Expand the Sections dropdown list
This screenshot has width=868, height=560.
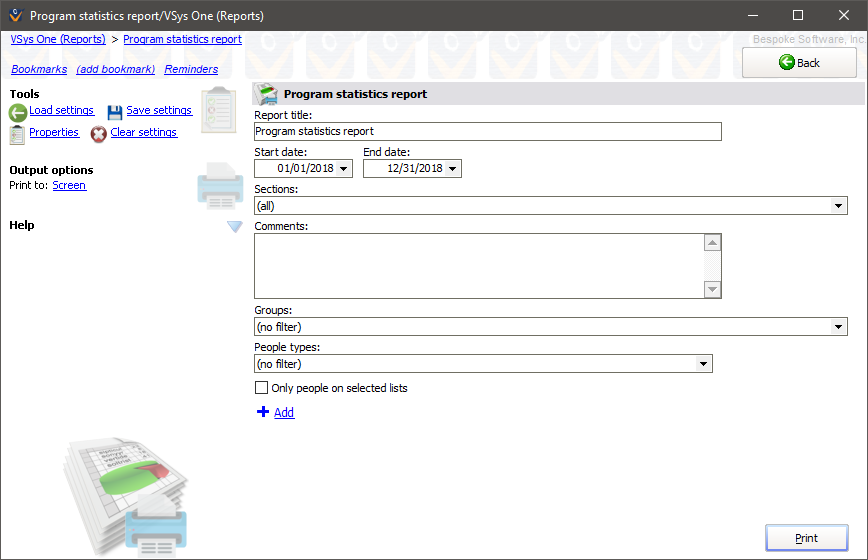tap(839, 206)
